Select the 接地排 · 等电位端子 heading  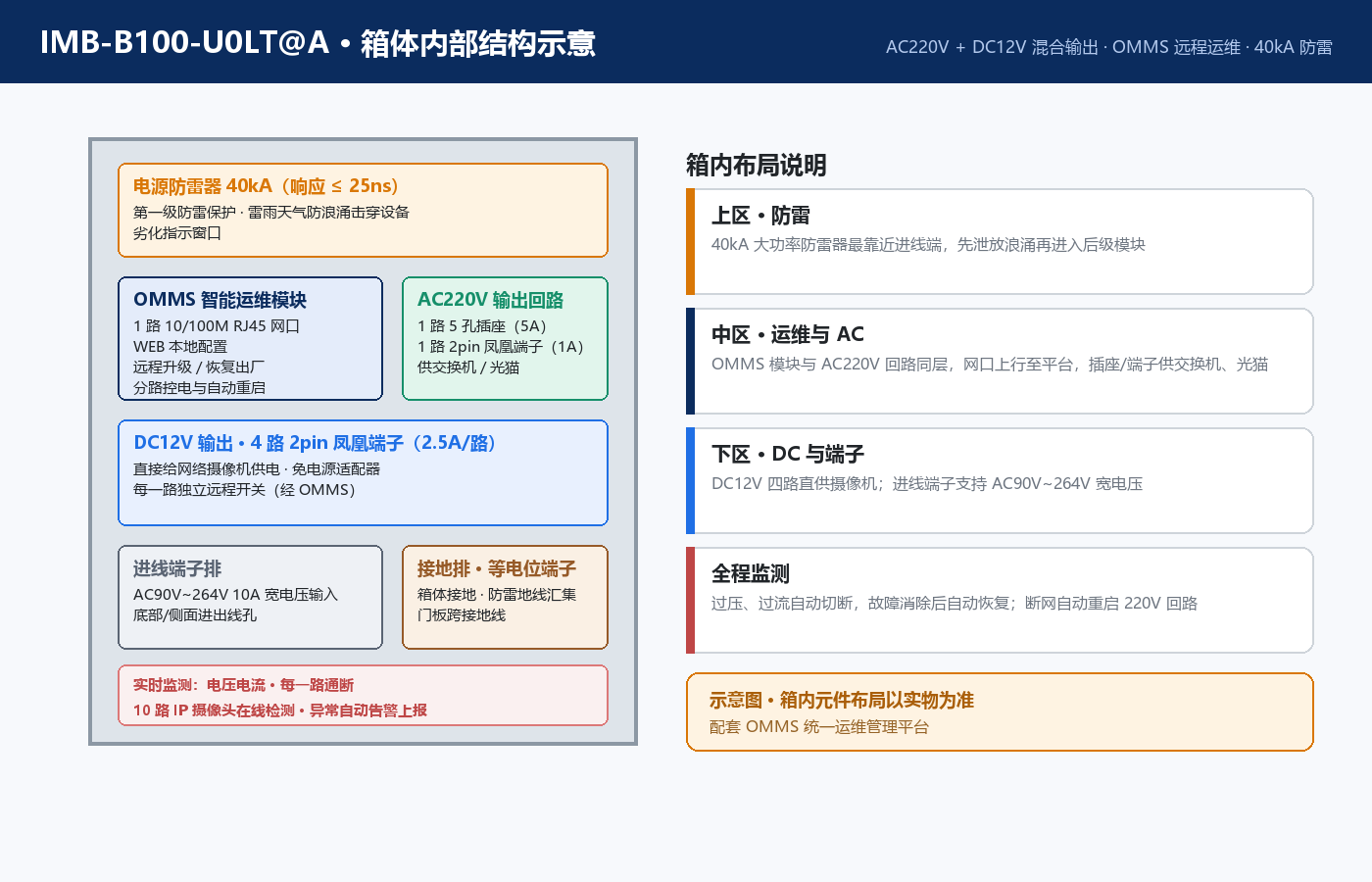point(497,568)
